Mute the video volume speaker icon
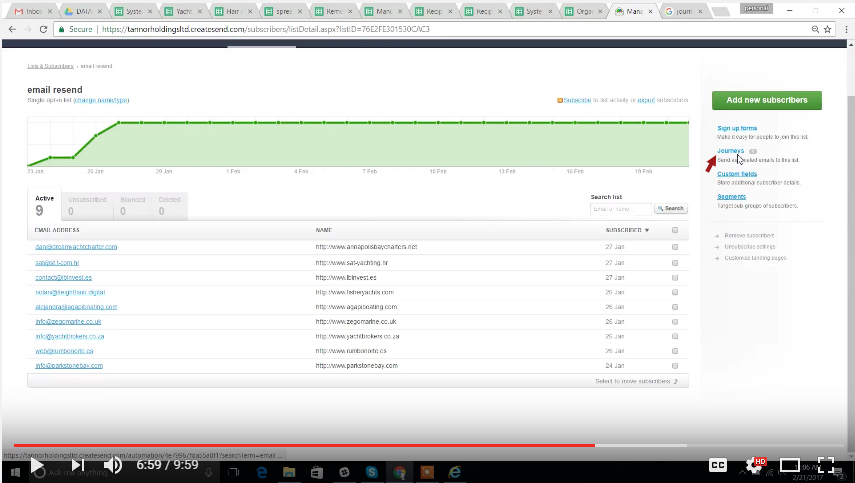855x483 pixels. 113,465
